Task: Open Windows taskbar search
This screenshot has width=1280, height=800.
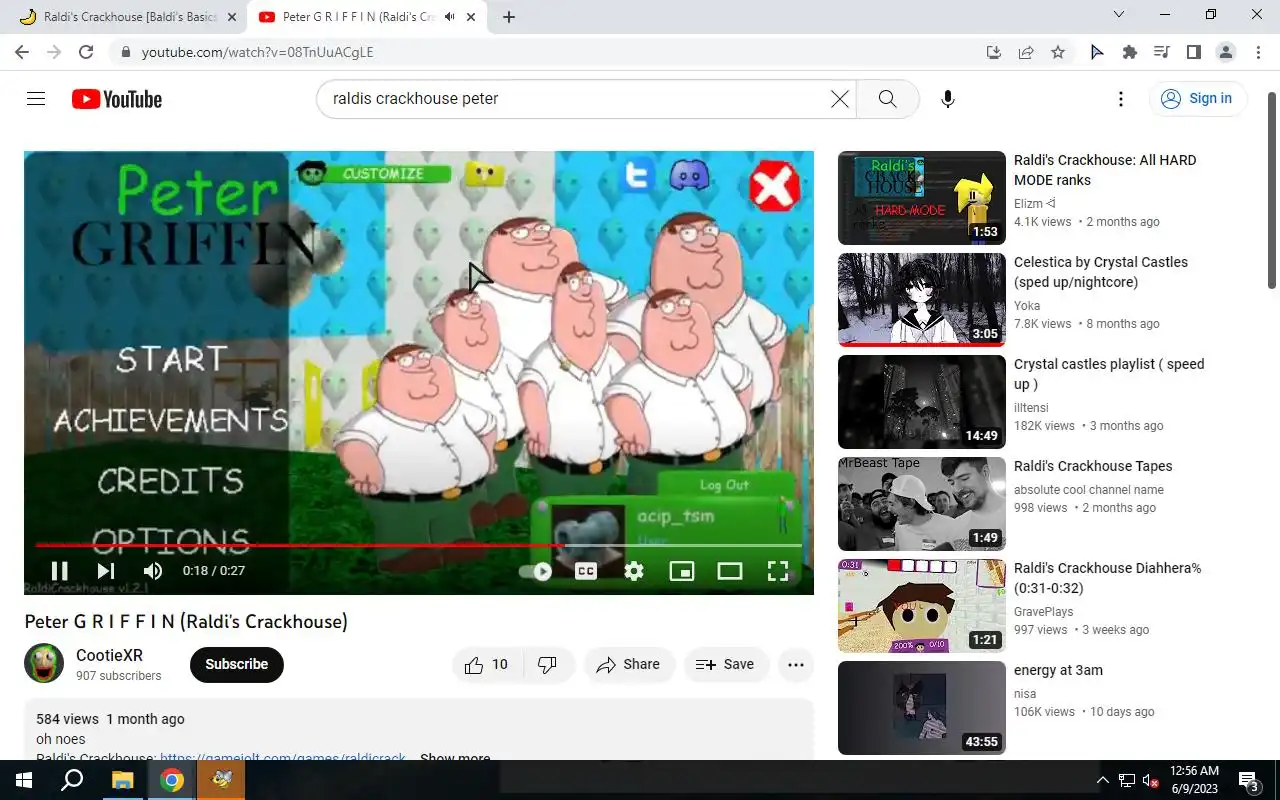Action: pyautogui.click(x=72, y=780)
